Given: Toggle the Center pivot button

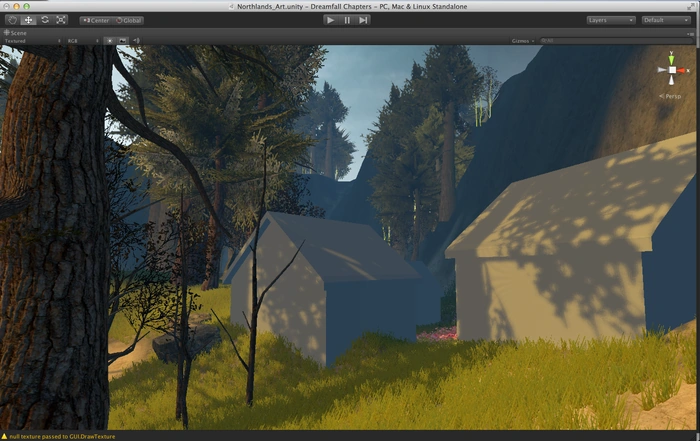Looking at the screenshot, I should point(97,20).
